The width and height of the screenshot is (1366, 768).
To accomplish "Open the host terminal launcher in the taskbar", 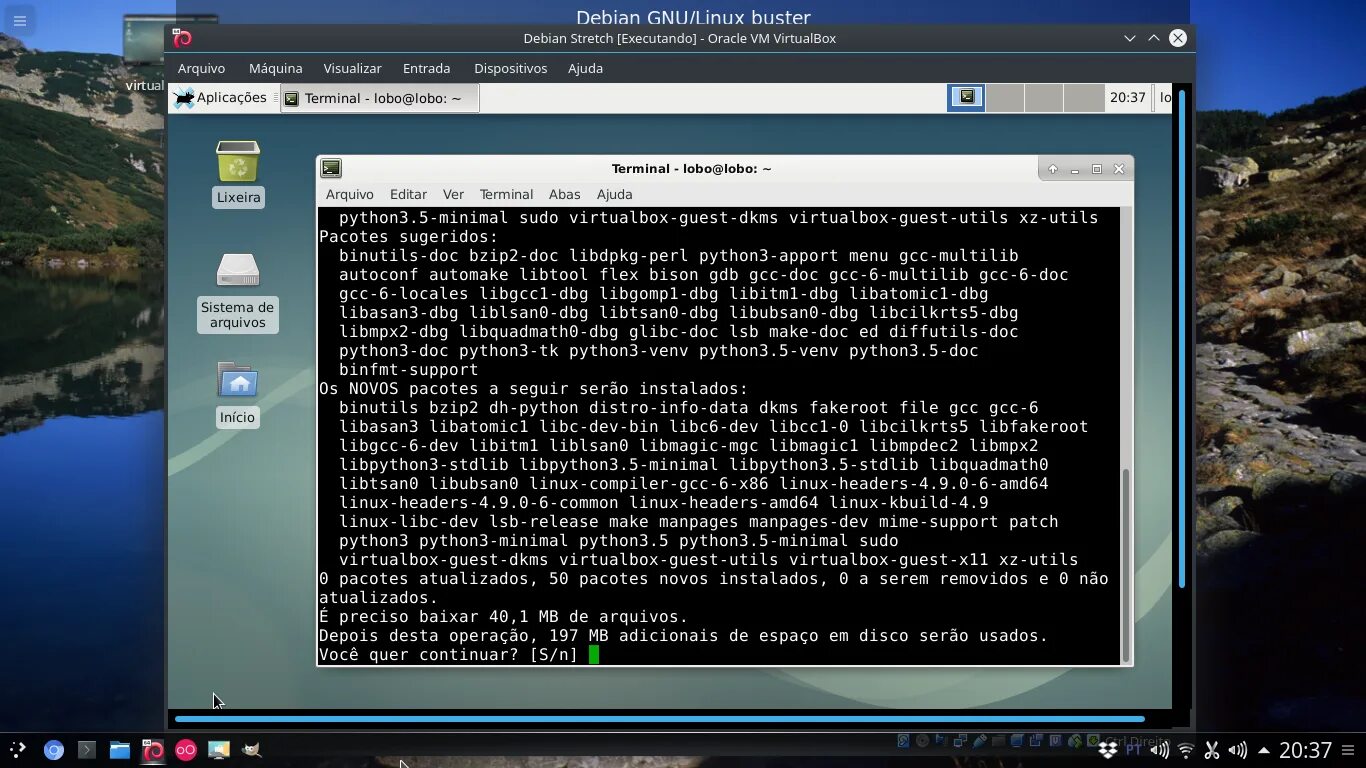I will coord(87,750).
